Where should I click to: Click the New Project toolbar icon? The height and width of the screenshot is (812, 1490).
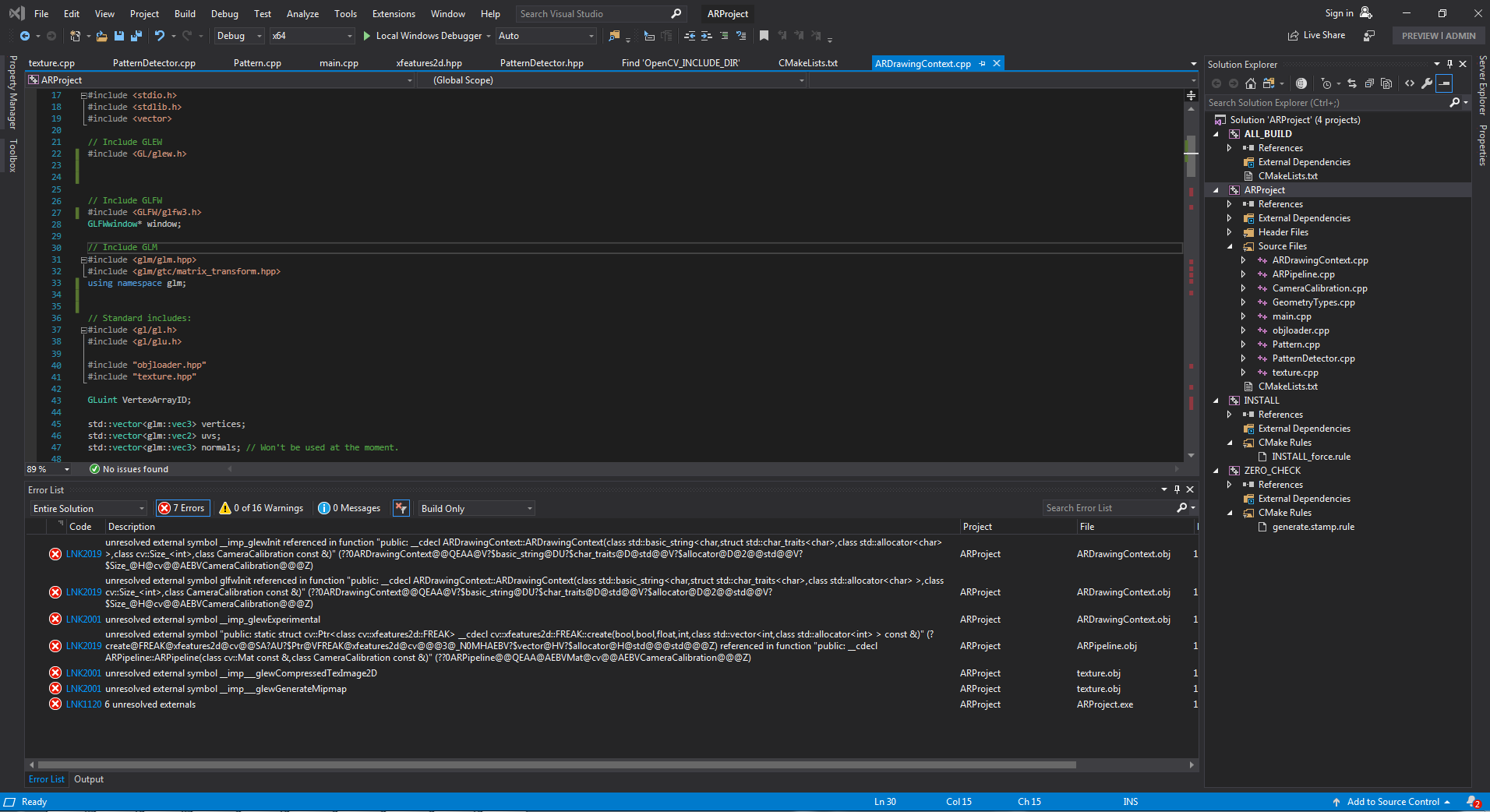75,36
